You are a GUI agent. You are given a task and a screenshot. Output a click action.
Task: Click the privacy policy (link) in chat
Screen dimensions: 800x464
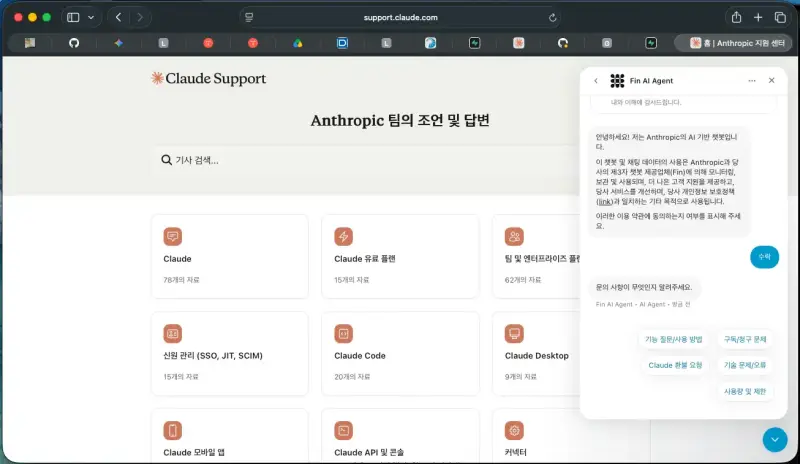(604, 202)
